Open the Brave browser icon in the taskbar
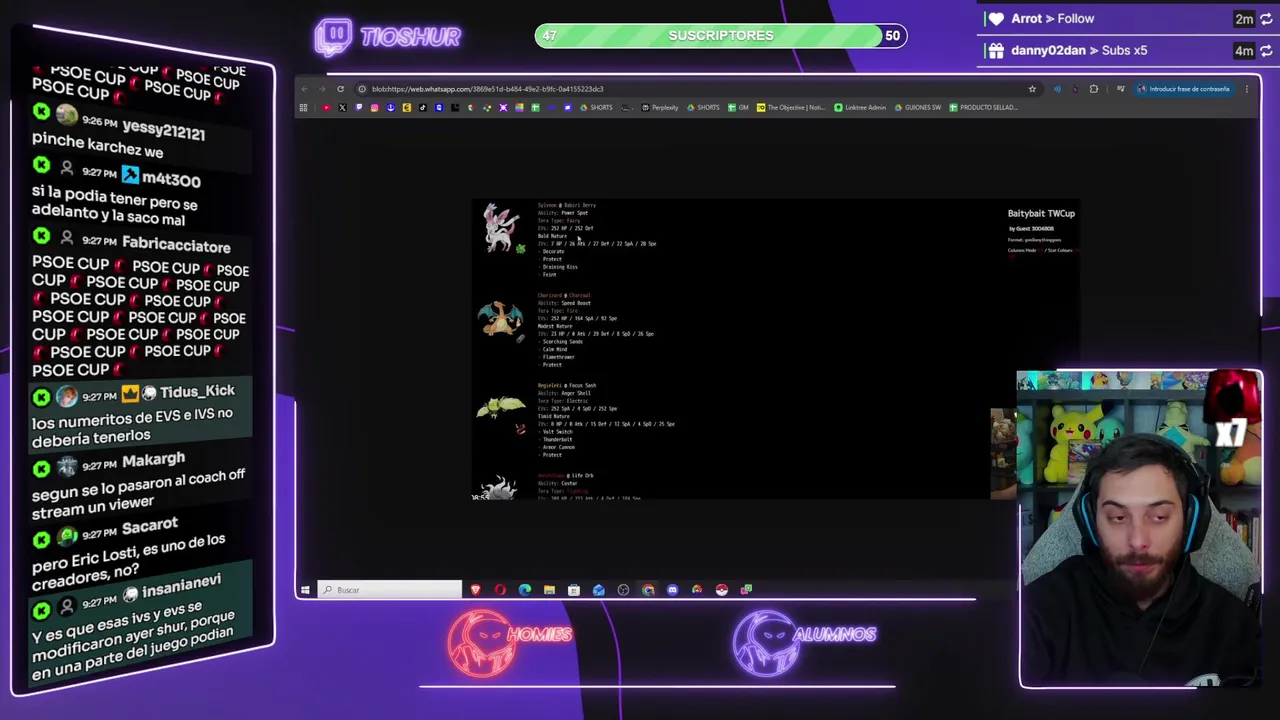 (x=476, y=590)
